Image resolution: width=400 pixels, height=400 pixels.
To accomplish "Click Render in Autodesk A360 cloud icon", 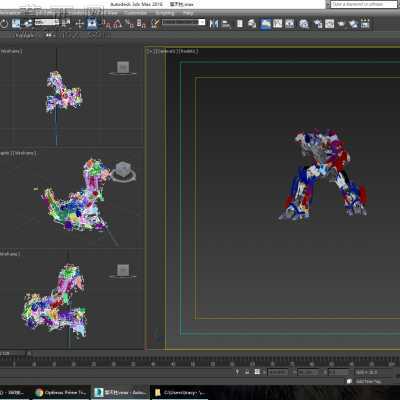I will pyautogui.click(x=353, y=24).
